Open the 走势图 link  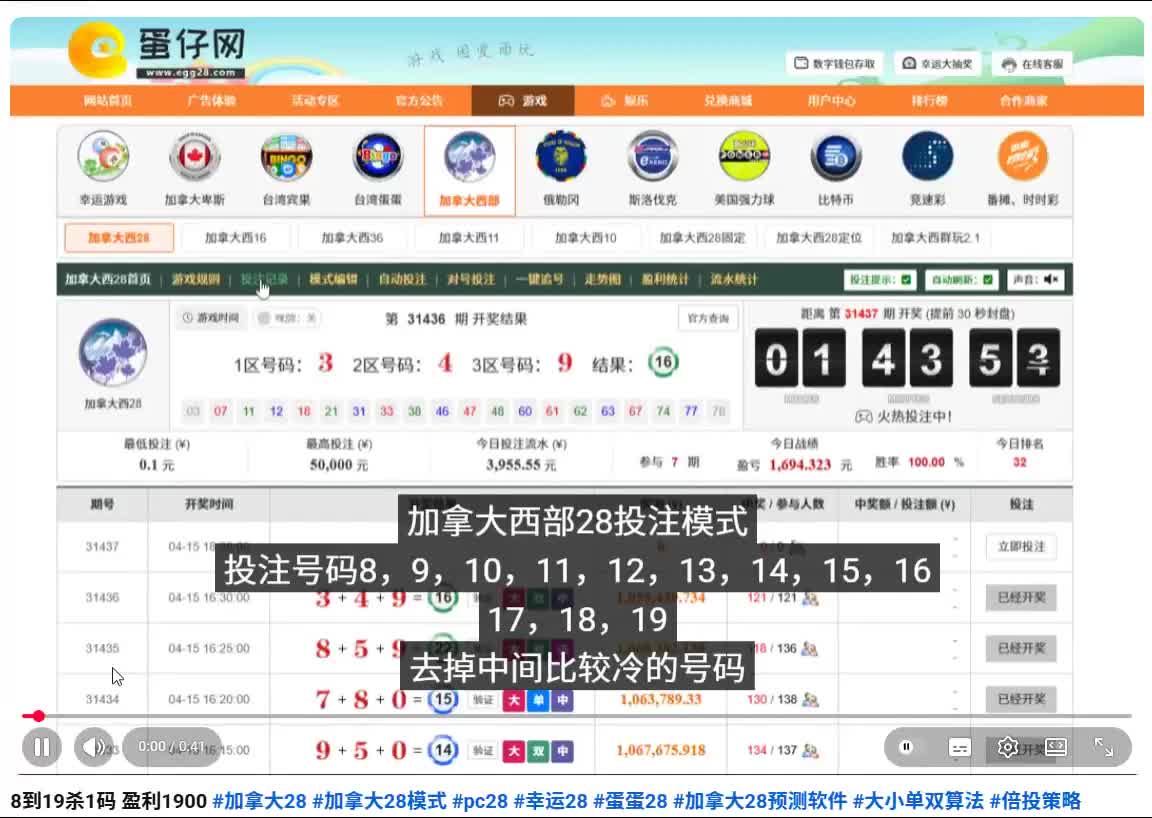click(602, 279)
